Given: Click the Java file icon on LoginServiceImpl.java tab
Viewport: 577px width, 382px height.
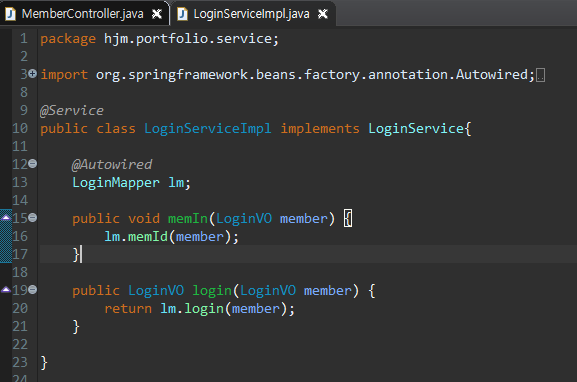Looking at the screenshot, I should [182, 14].
